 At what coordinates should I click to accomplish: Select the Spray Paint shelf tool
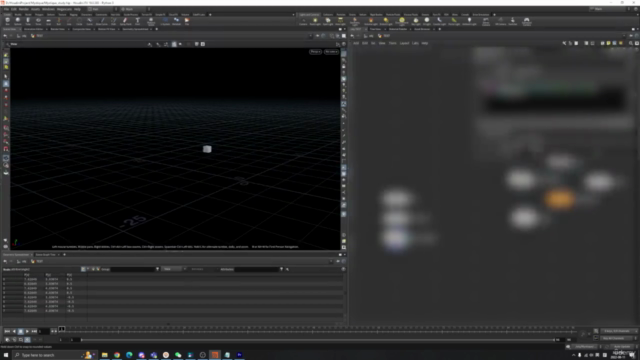pyautogui.click(x=125, y=21)
